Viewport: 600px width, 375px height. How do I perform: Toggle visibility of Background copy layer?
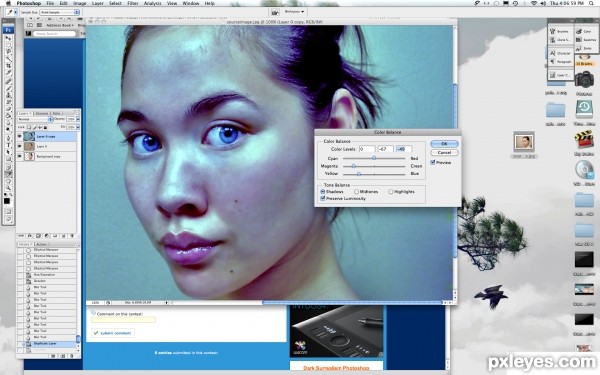coord(20,156)
